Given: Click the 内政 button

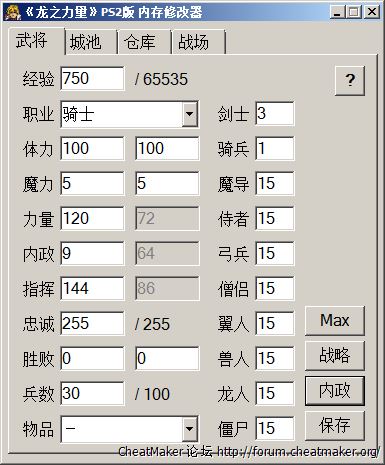Looking at the screenshot, I should tap(335, 391).
